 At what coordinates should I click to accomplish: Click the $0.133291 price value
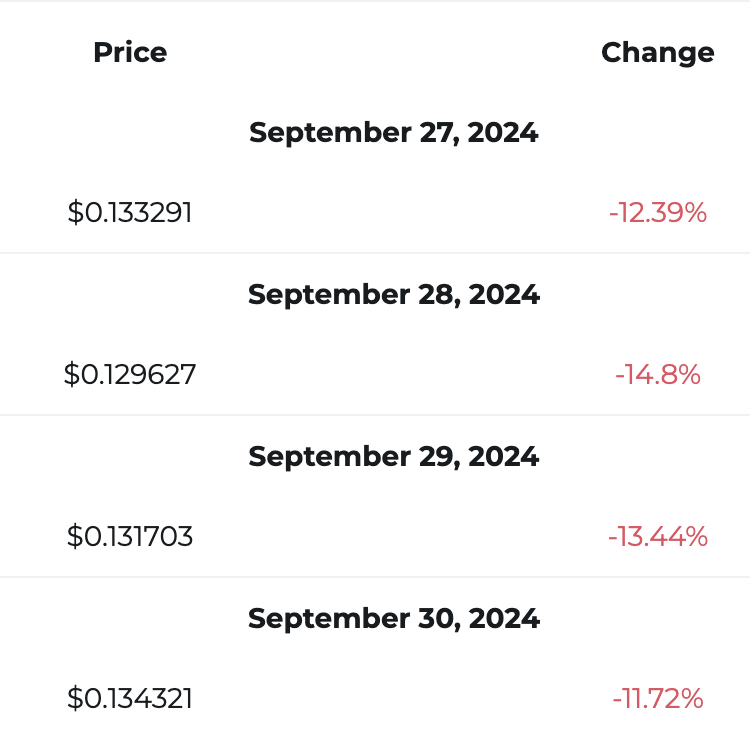[130, 212]
